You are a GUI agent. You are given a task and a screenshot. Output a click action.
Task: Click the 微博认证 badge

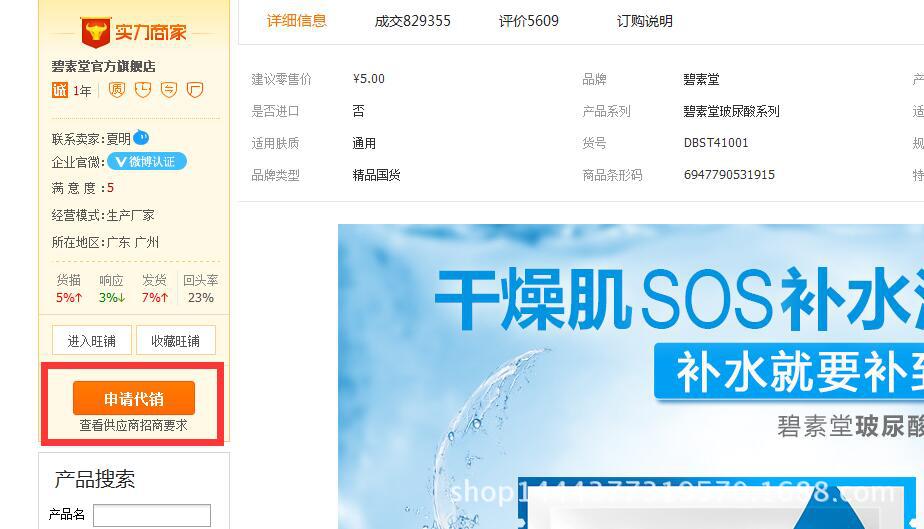tap(147, 161)
